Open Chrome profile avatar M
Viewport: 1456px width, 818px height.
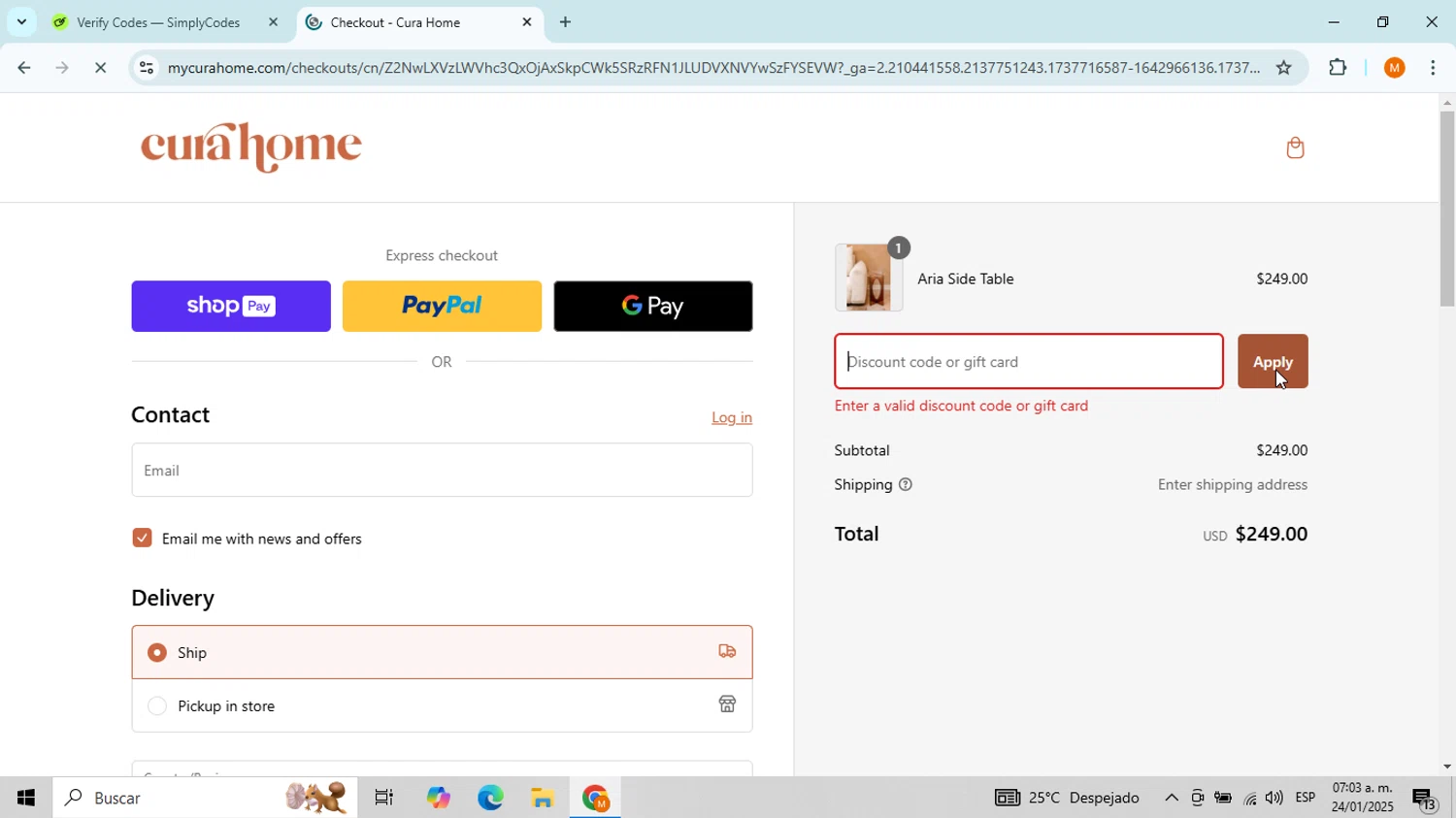(x=1395, y=68)
